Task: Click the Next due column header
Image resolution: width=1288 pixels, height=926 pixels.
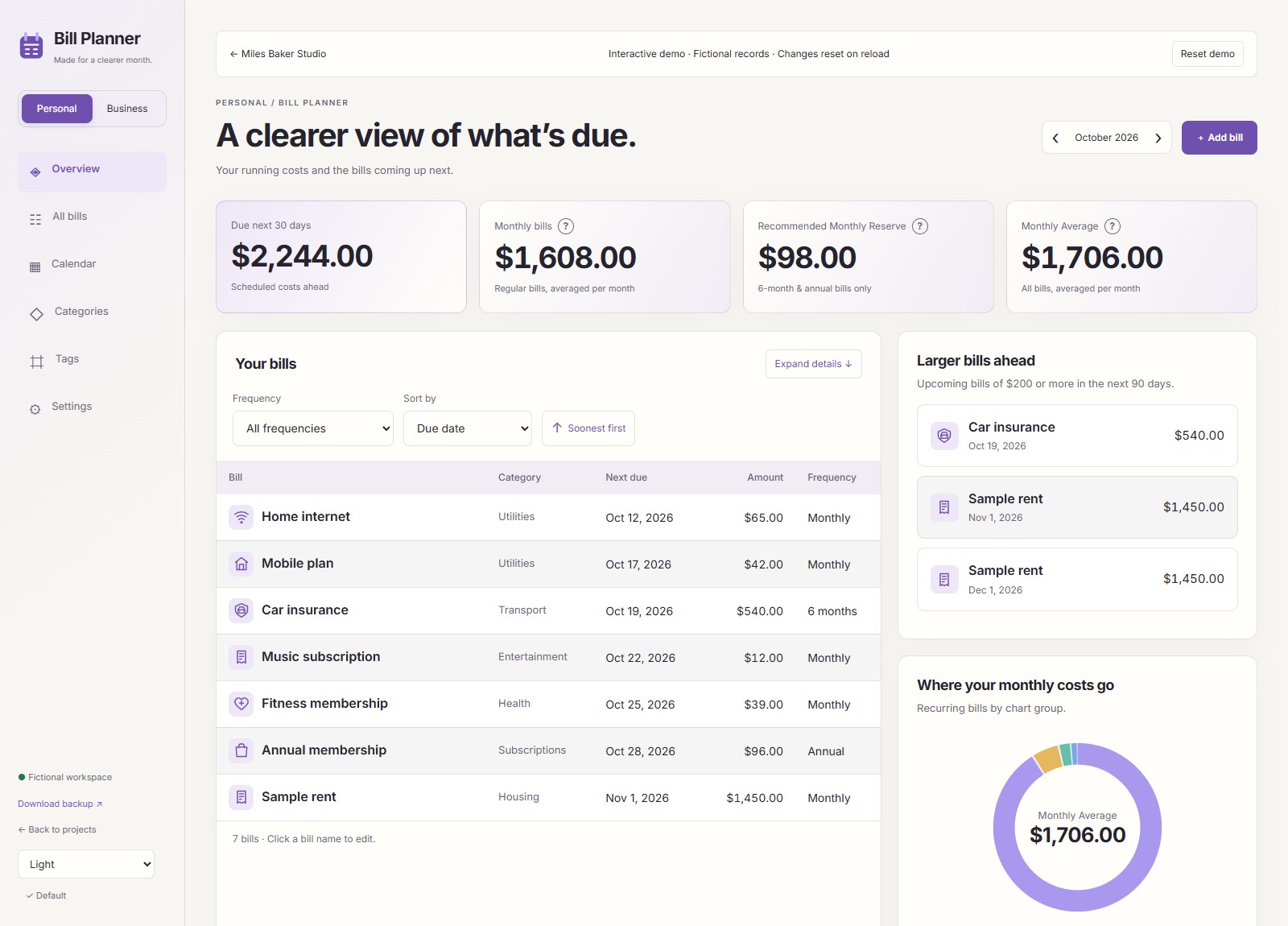Action: (626, 477)
